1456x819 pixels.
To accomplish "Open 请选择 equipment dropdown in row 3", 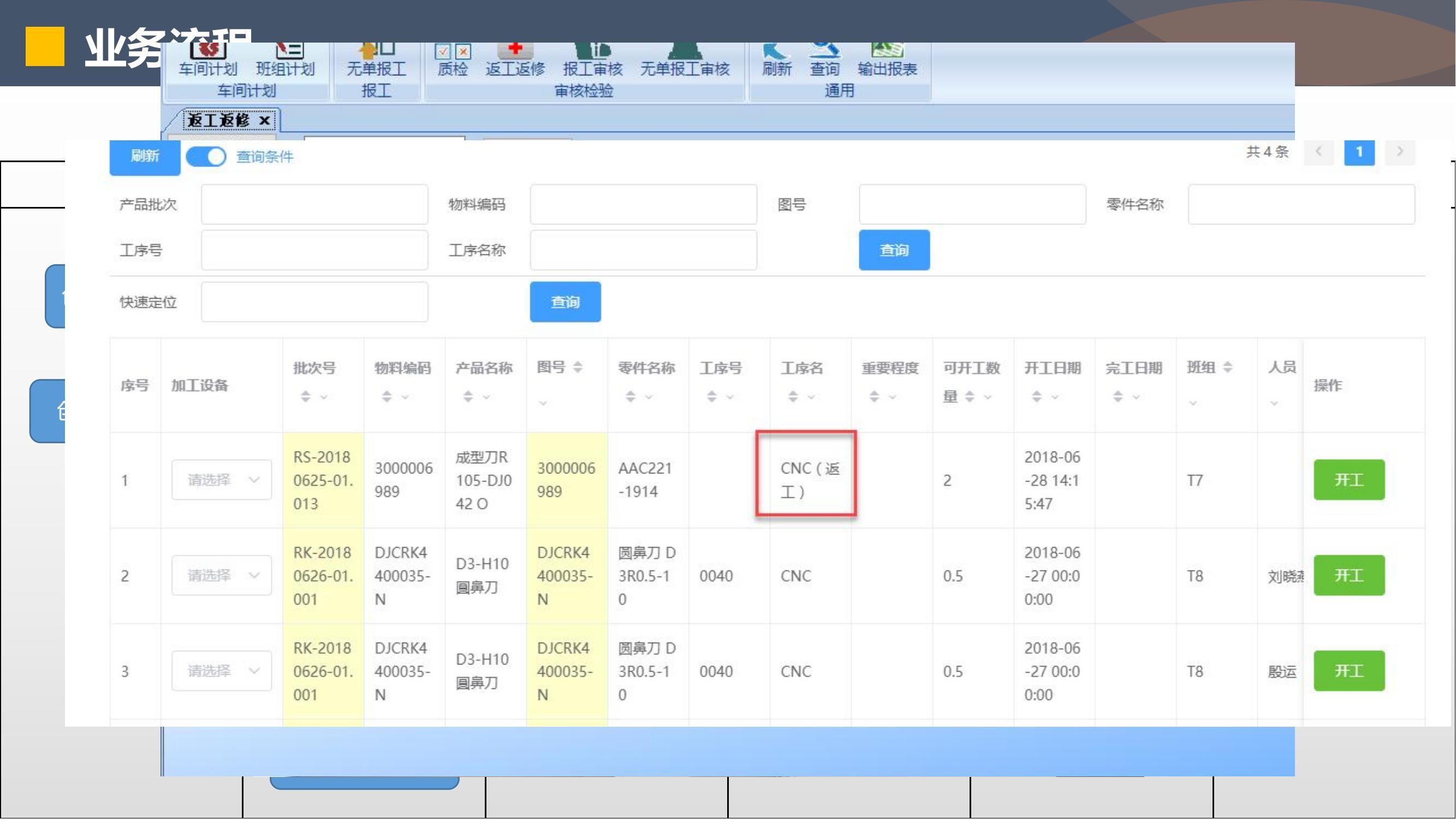I will 222,671.
